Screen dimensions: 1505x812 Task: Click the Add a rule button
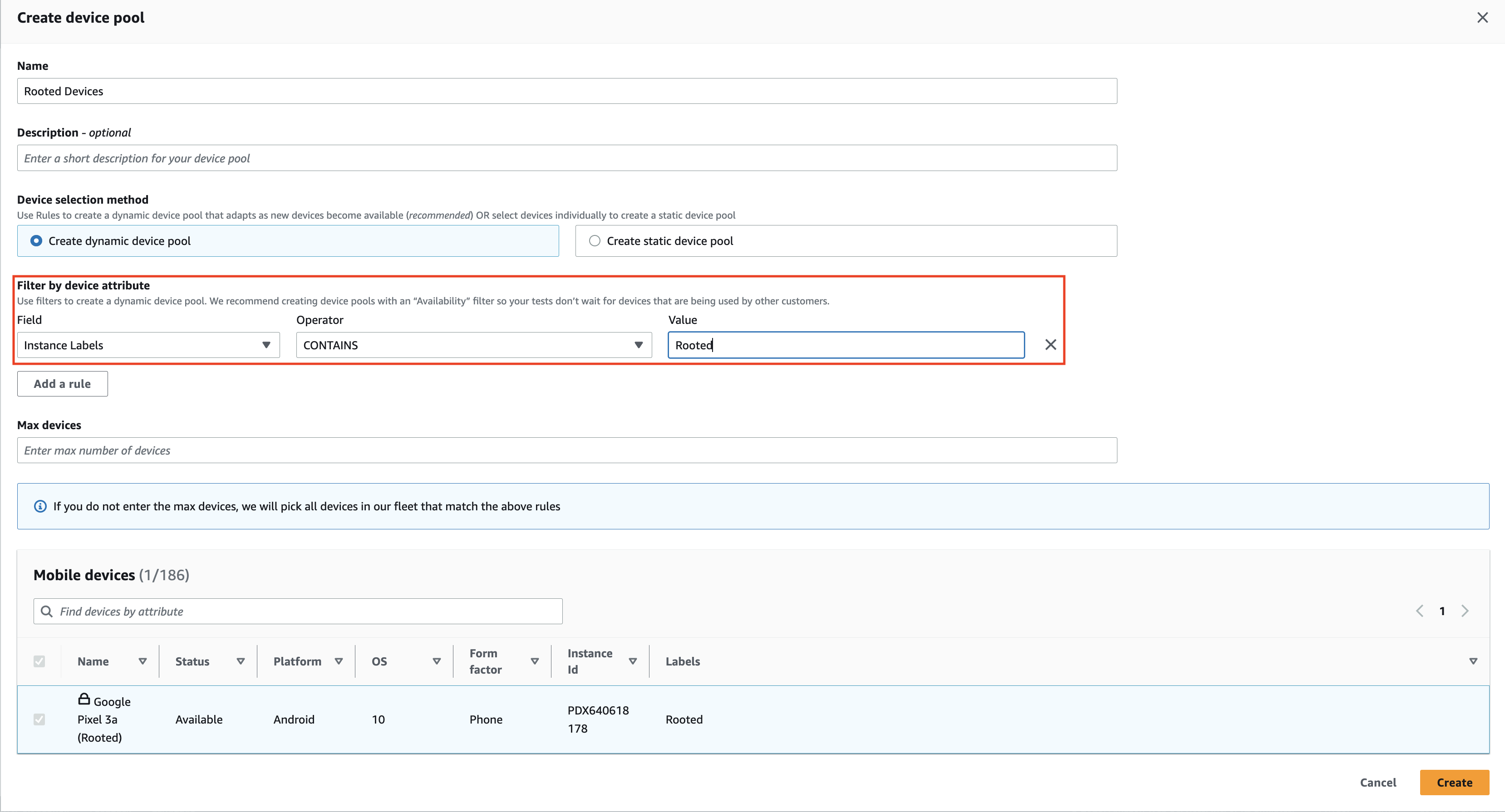click(62, 383)
